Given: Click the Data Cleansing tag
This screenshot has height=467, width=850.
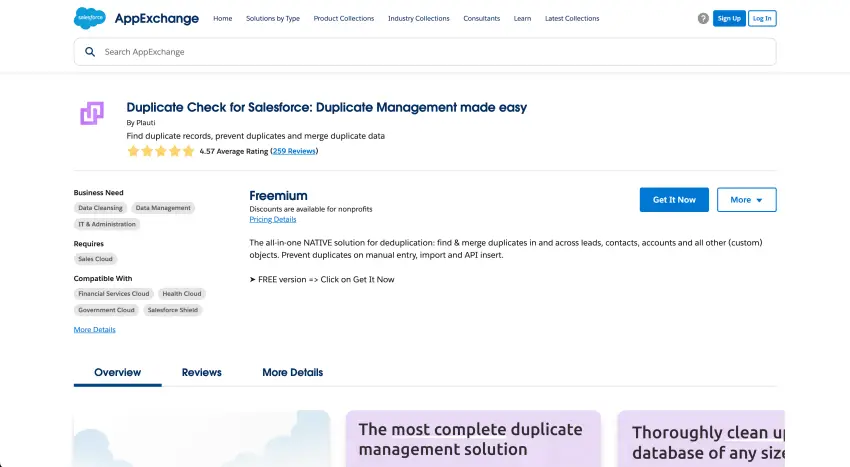Looking at the screenshot, I should (x=100, y=208).
